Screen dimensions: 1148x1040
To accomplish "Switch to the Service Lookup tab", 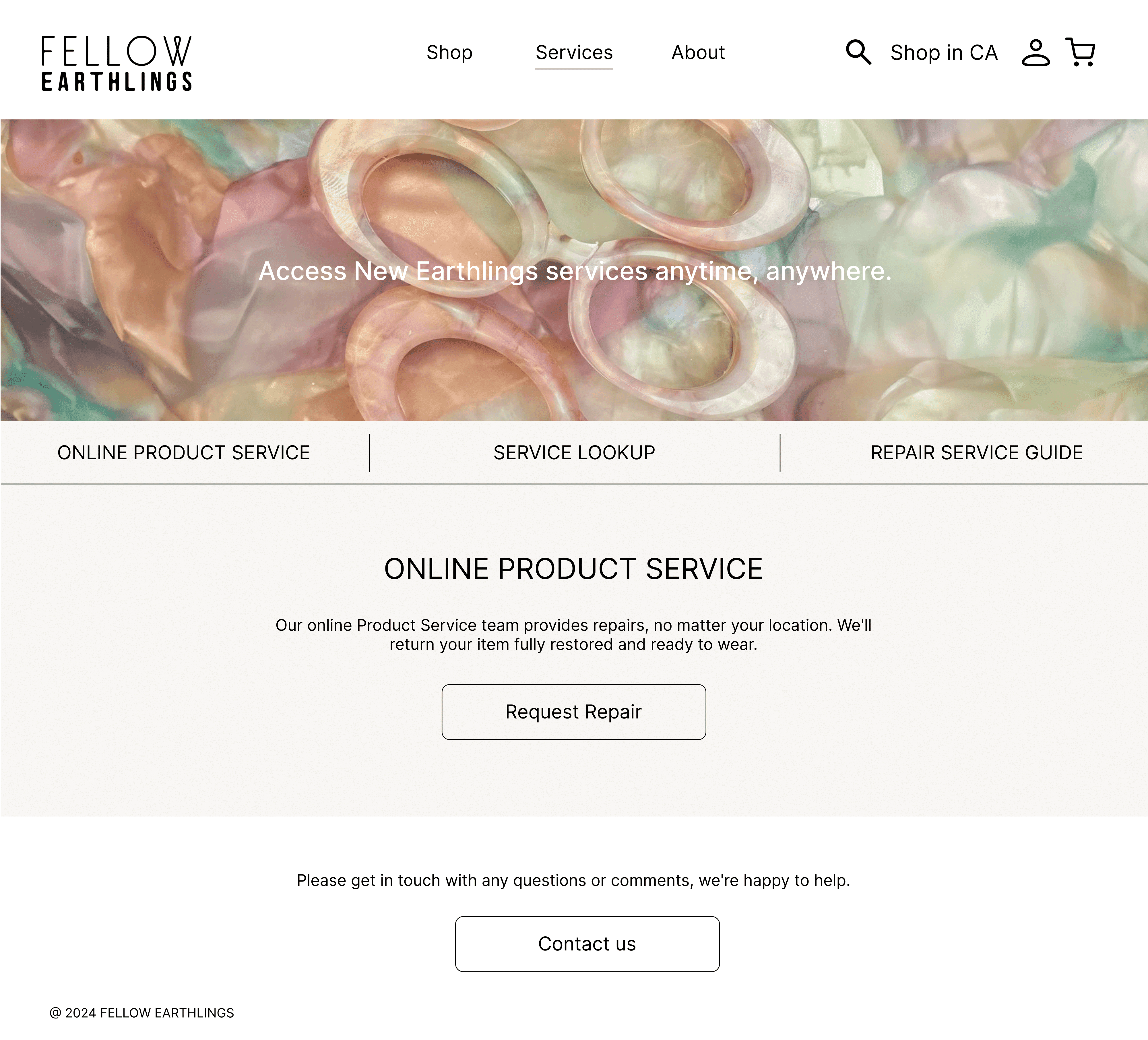I will pos(574,453).
